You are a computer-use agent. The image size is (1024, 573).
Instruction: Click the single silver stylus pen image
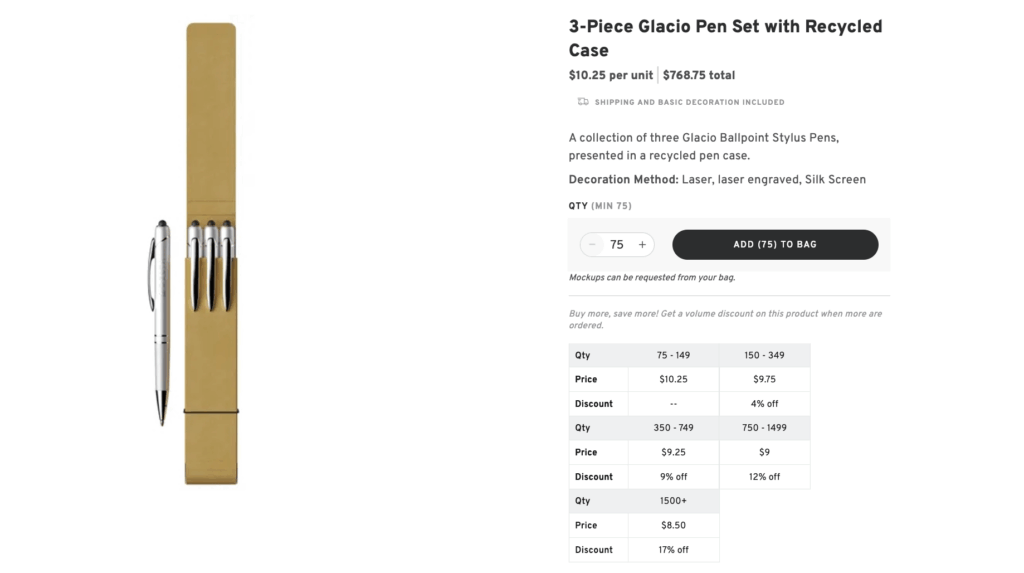pos(162,322)
